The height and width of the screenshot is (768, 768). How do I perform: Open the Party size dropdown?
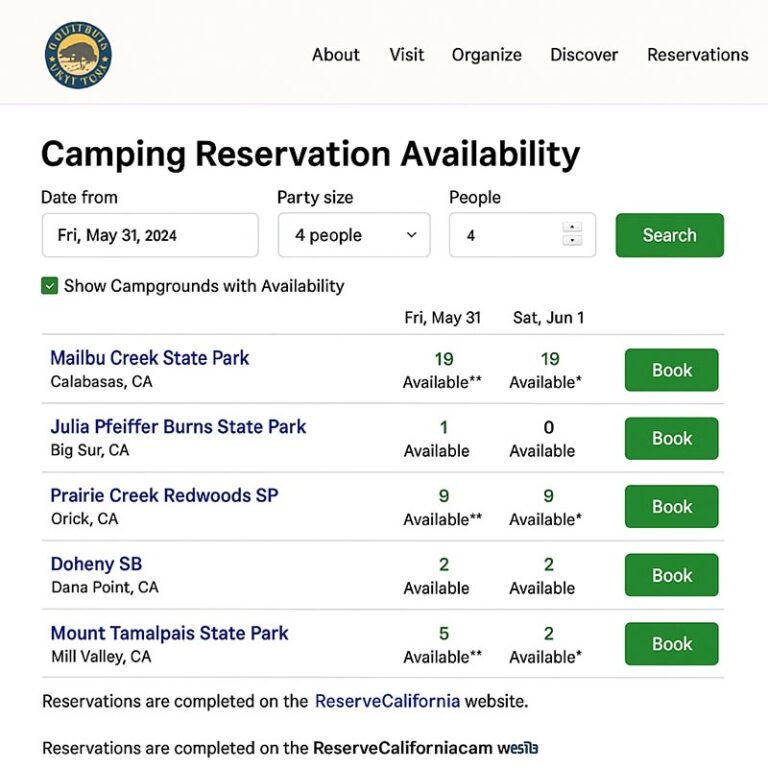pos(354,235)
